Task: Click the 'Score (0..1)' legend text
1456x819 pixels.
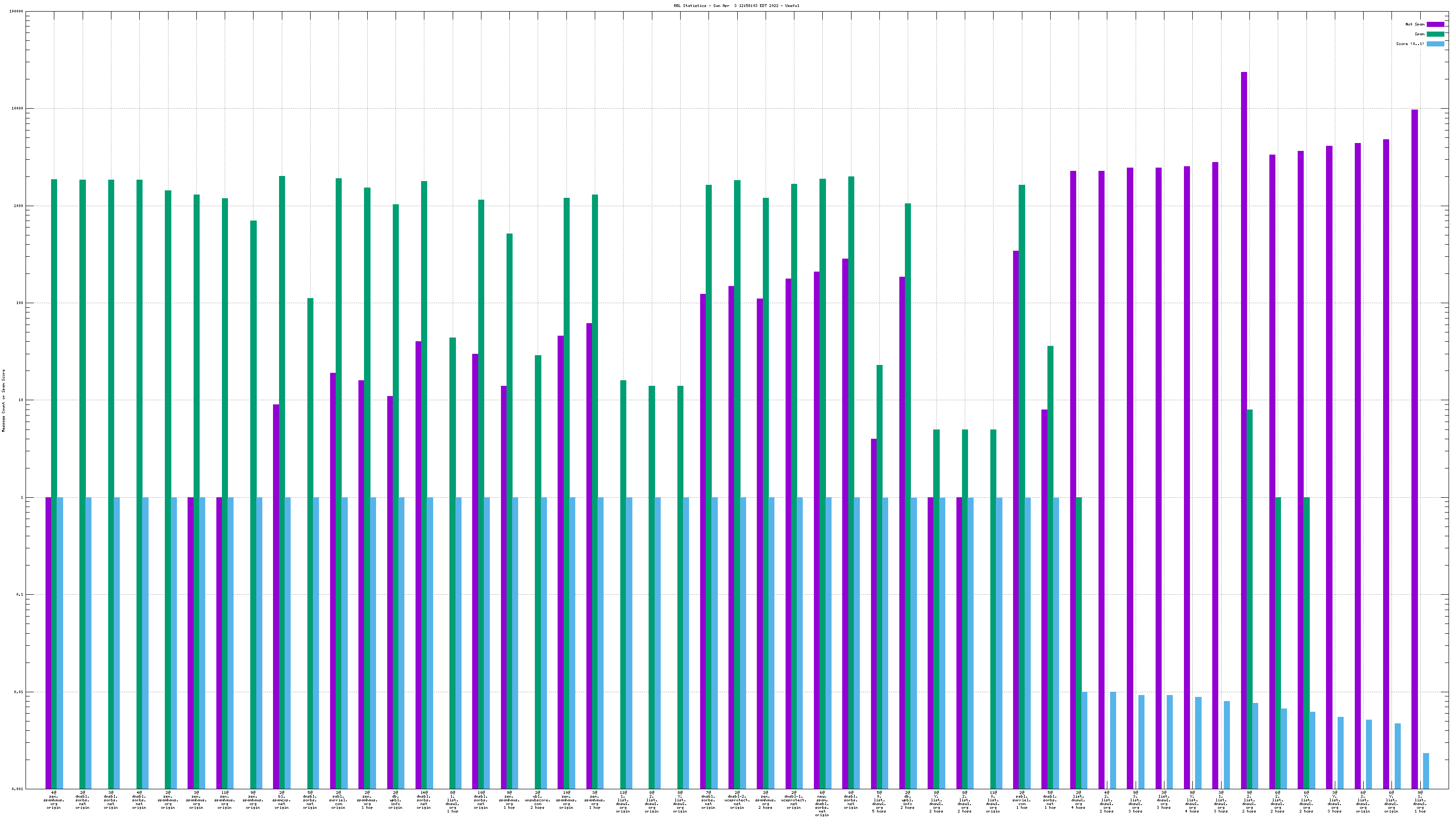Action: click(x=1410, y=44)
